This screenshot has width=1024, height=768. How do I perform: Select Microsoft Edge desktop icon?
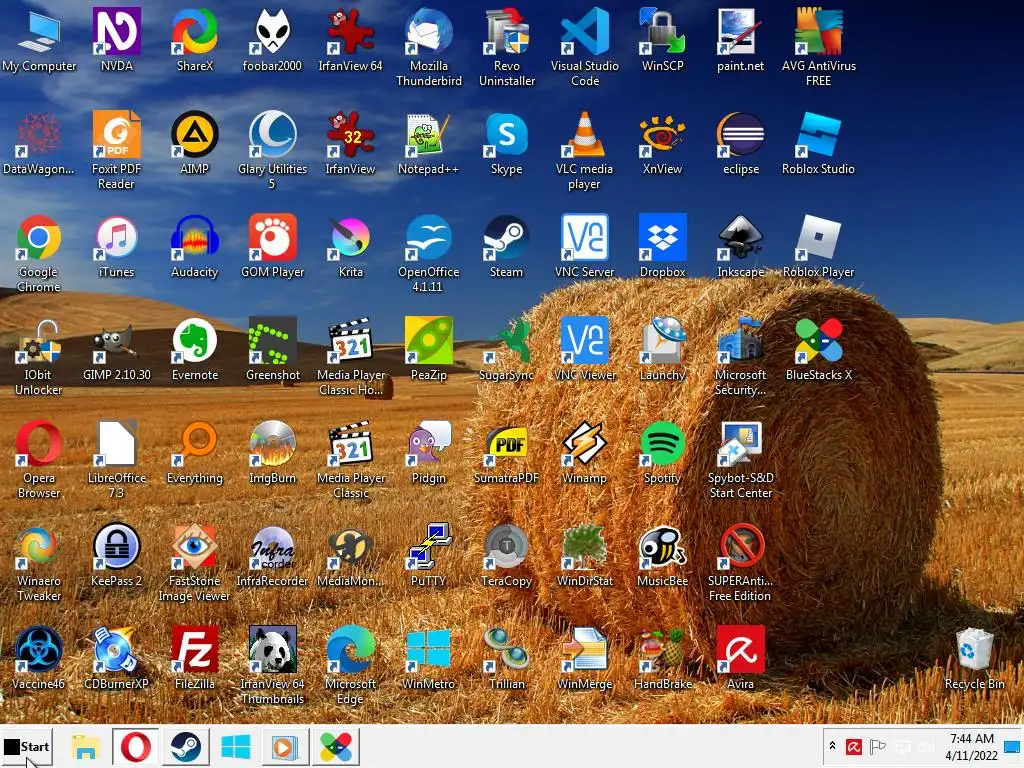click(351, 666)
